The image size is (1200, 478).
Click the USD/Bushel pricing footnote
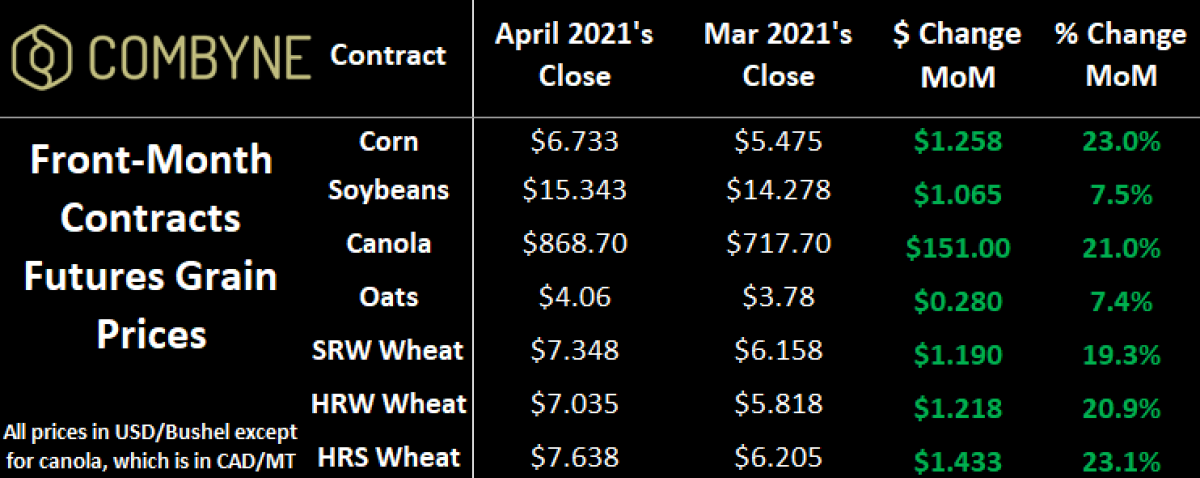150,446
